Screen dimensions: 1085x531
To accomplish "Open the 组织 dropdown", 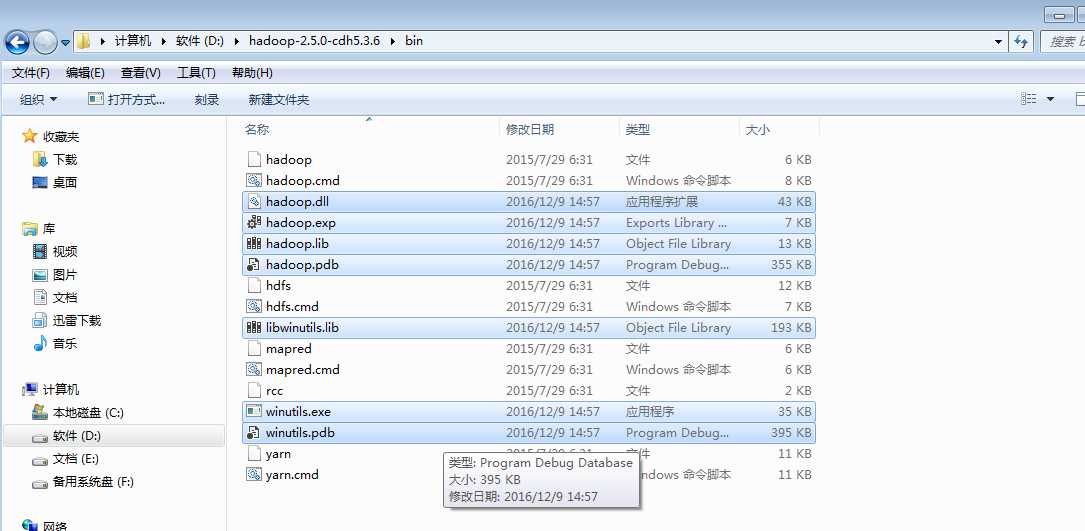I will coord(39,100).
